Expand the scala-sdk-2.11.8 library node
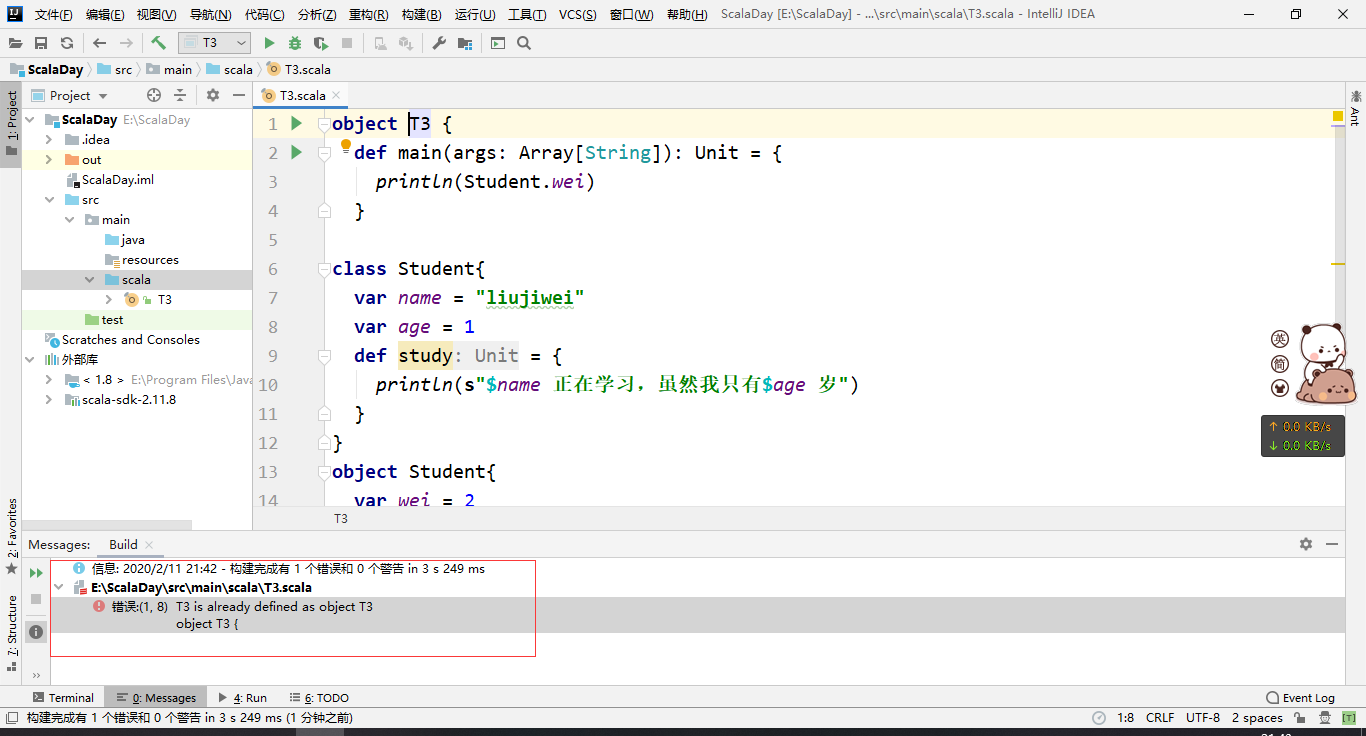1366x736 pixels. point(47,399)
